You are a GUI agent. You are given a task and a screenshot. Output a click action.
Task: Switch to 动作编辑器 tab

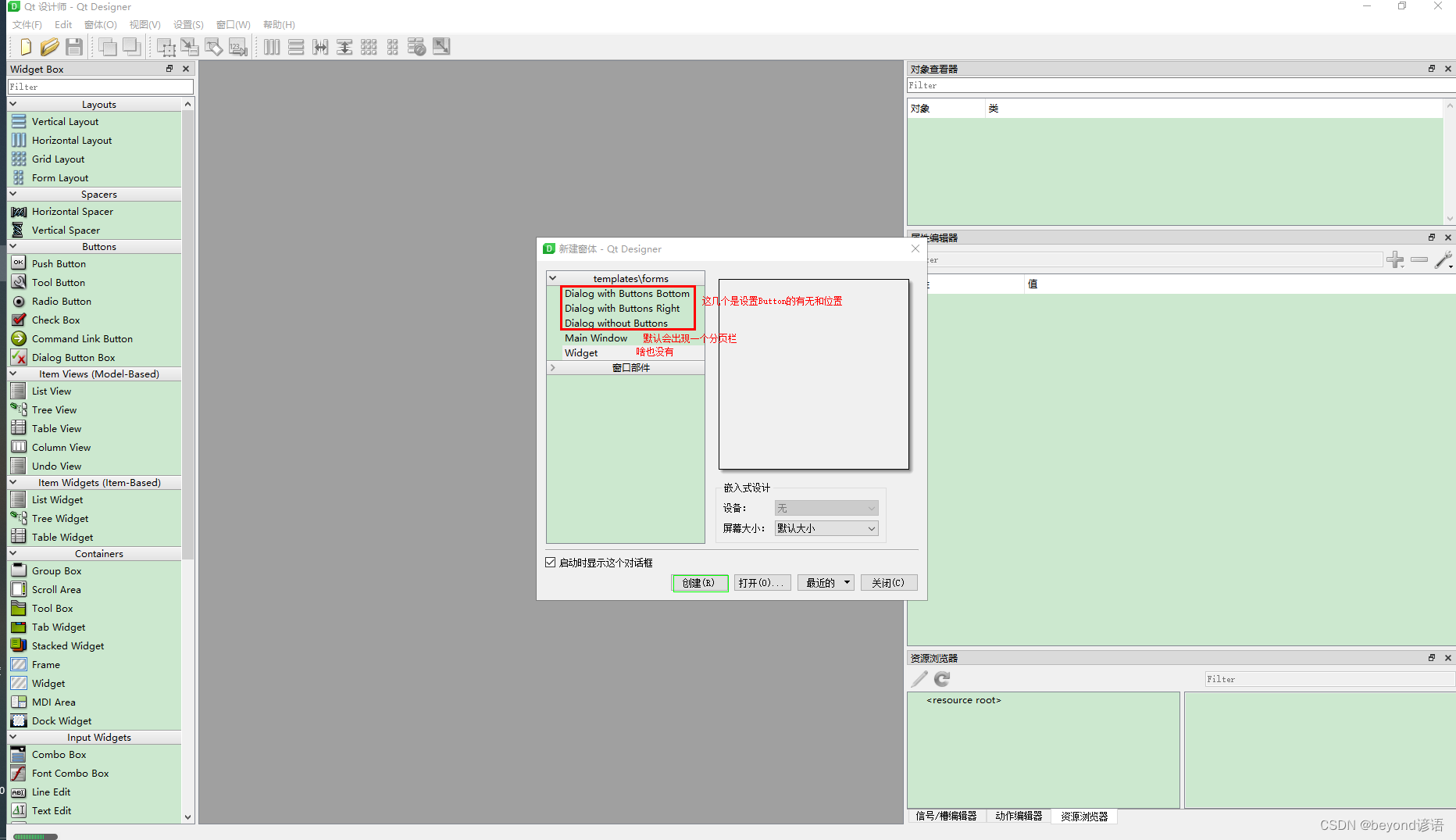coord(1019,816)
